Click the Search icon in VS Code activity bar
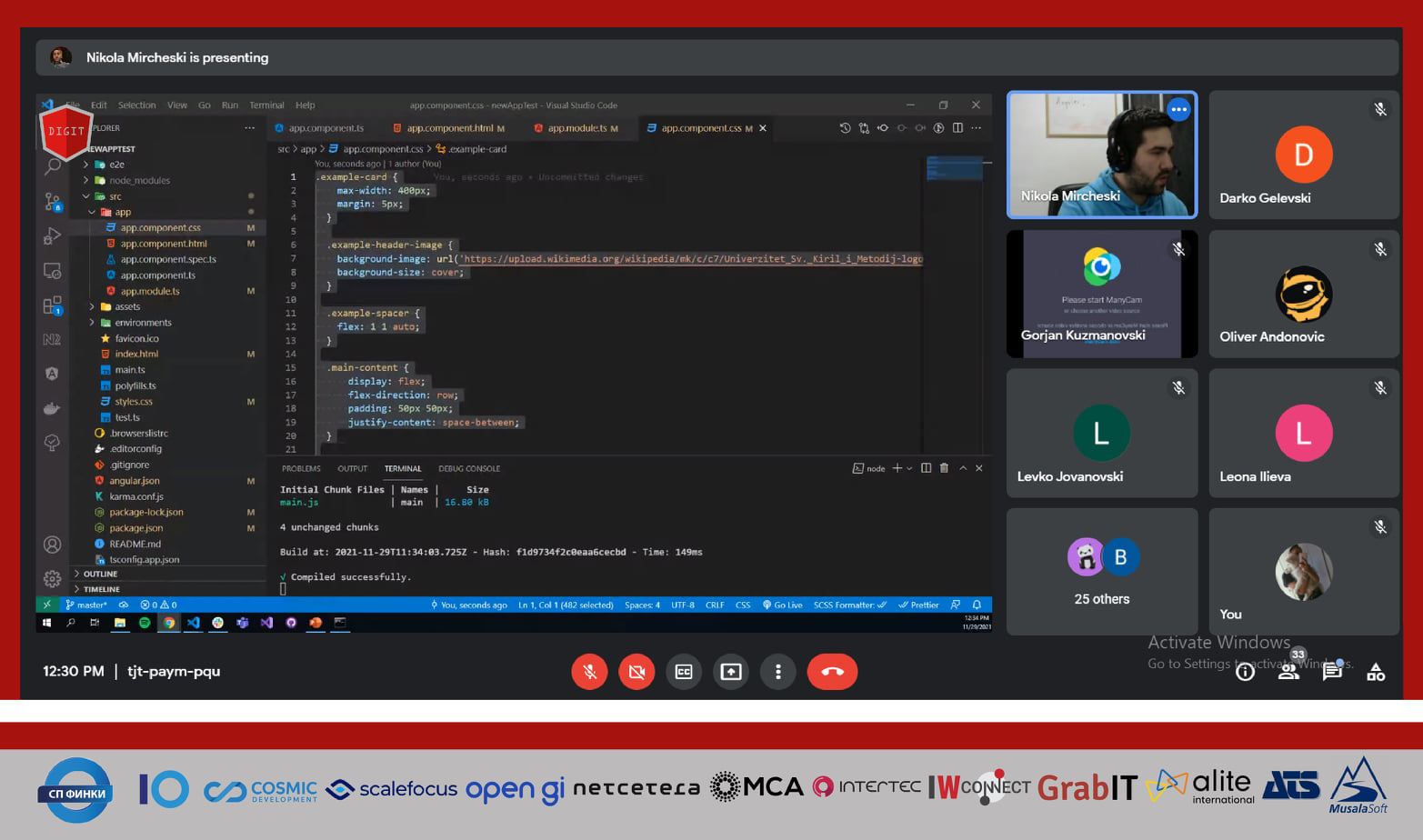The height and width of the screenshot is (840, 1423). 53,166
